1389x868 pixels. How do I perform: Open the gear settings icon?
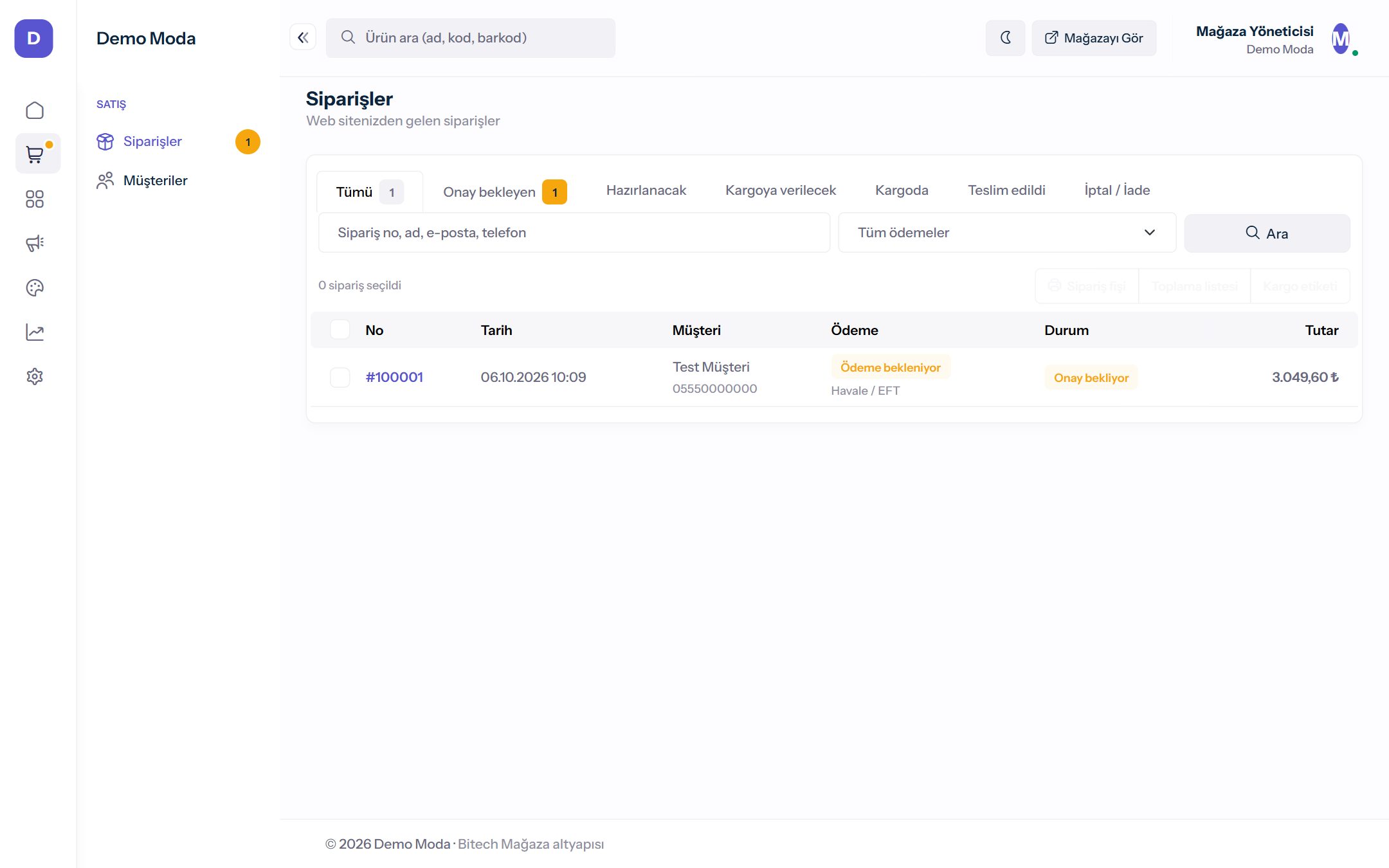tap(35, 376)
